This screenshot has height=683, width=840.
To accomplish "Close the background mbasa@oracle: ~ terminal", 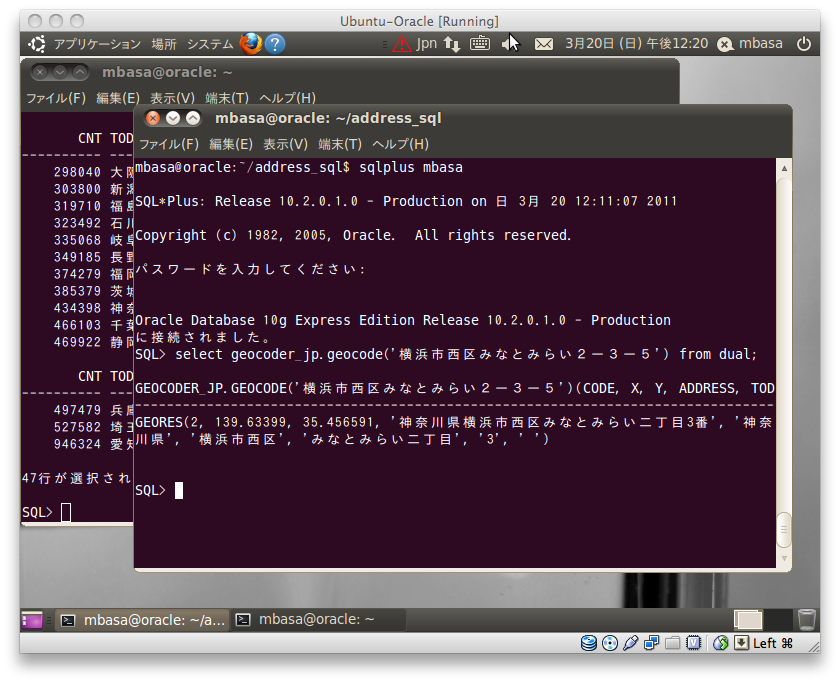I will coord(40,72).
